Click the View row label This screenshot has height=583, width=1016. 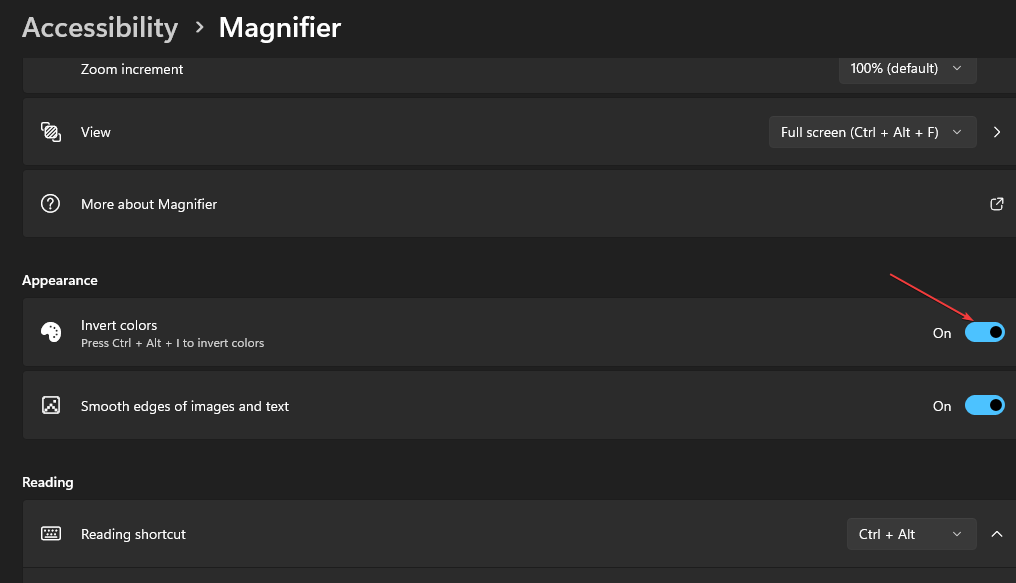click(96, 132)
